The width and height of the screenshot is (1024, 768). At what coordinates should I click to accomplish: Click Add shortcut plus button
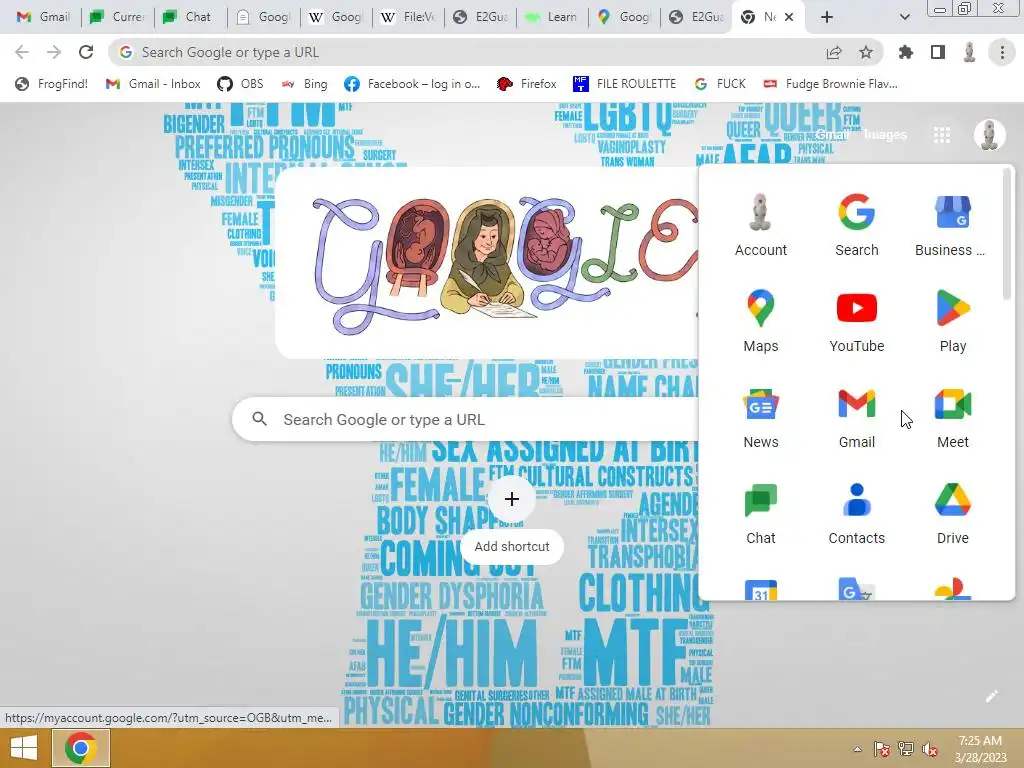(x=511, y=499)
